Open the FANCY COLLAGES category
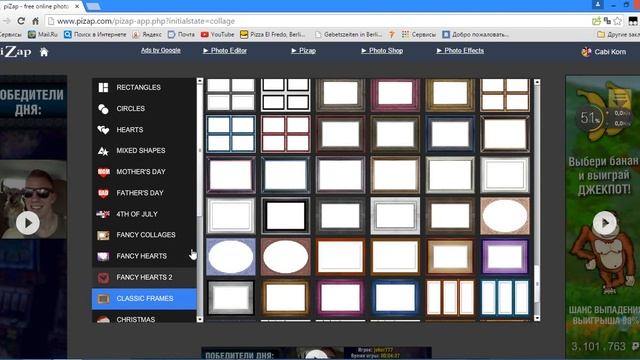 pyautogui.click(x=146, y=235)
